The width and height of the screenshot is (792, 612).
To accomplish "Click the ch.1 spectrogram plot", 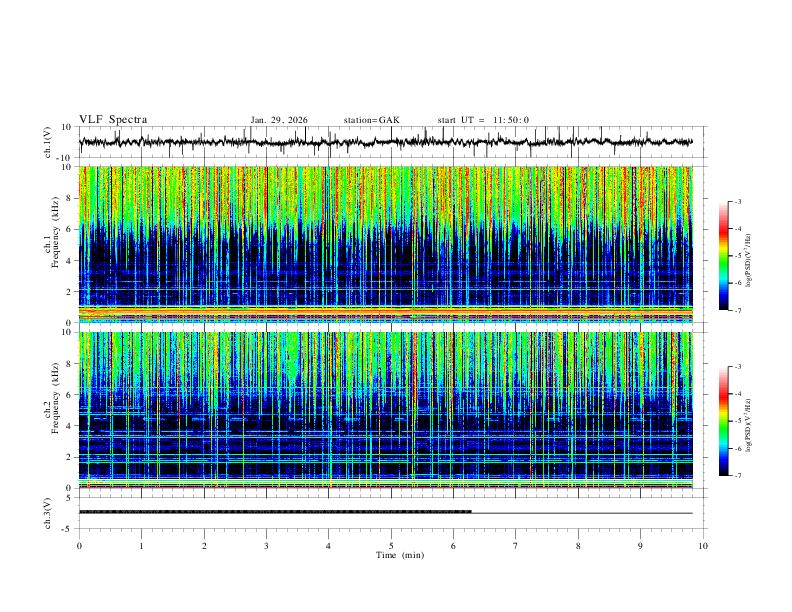I will [x=385, y=244].
